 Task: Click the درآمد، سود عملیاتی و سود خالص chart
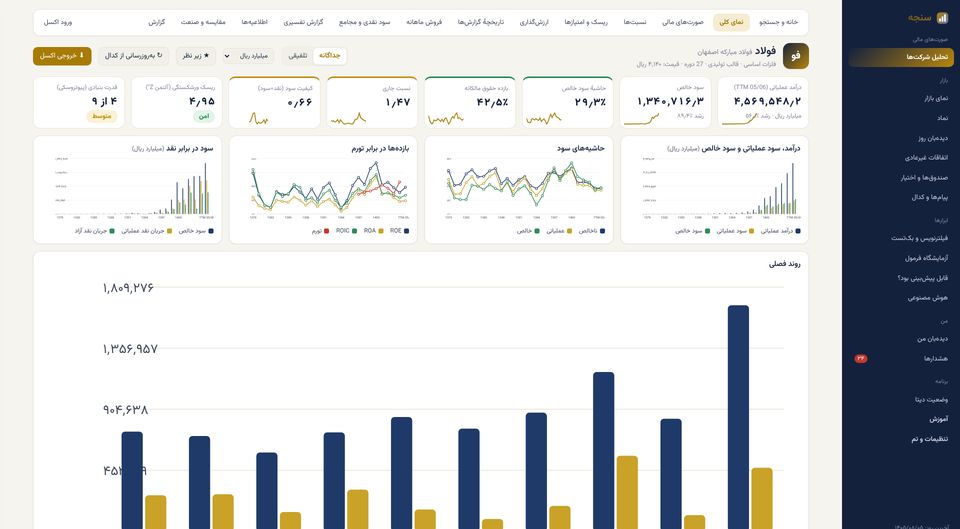click(x=721, y=187)
